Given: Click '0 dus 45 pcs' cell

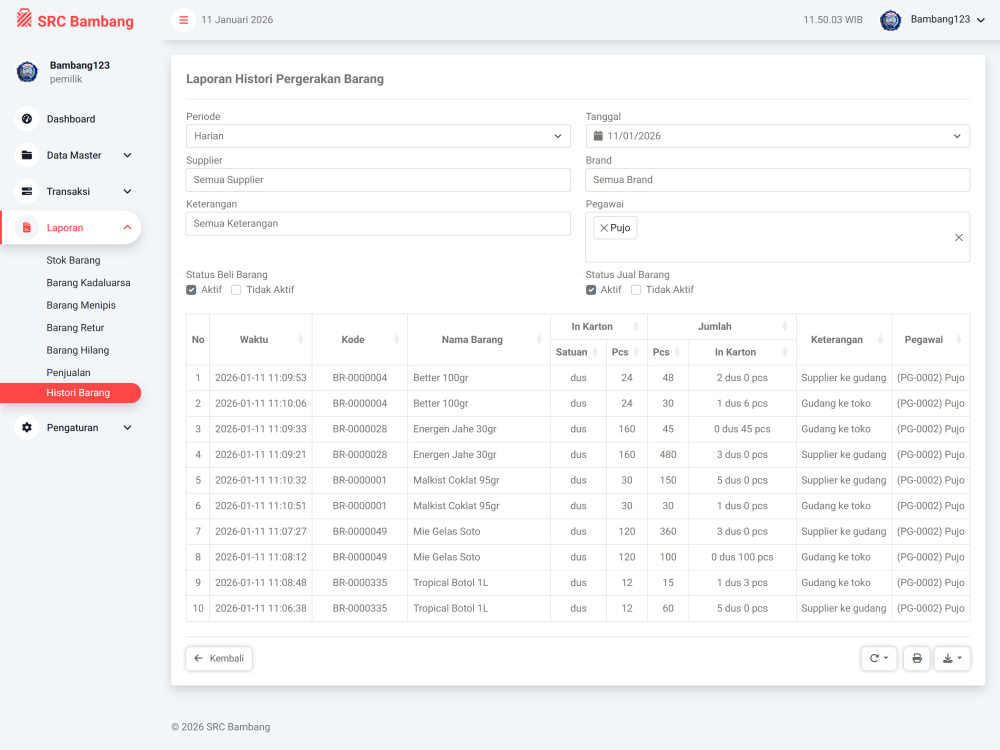Looking at the screenshot, I should click(742, 429).
